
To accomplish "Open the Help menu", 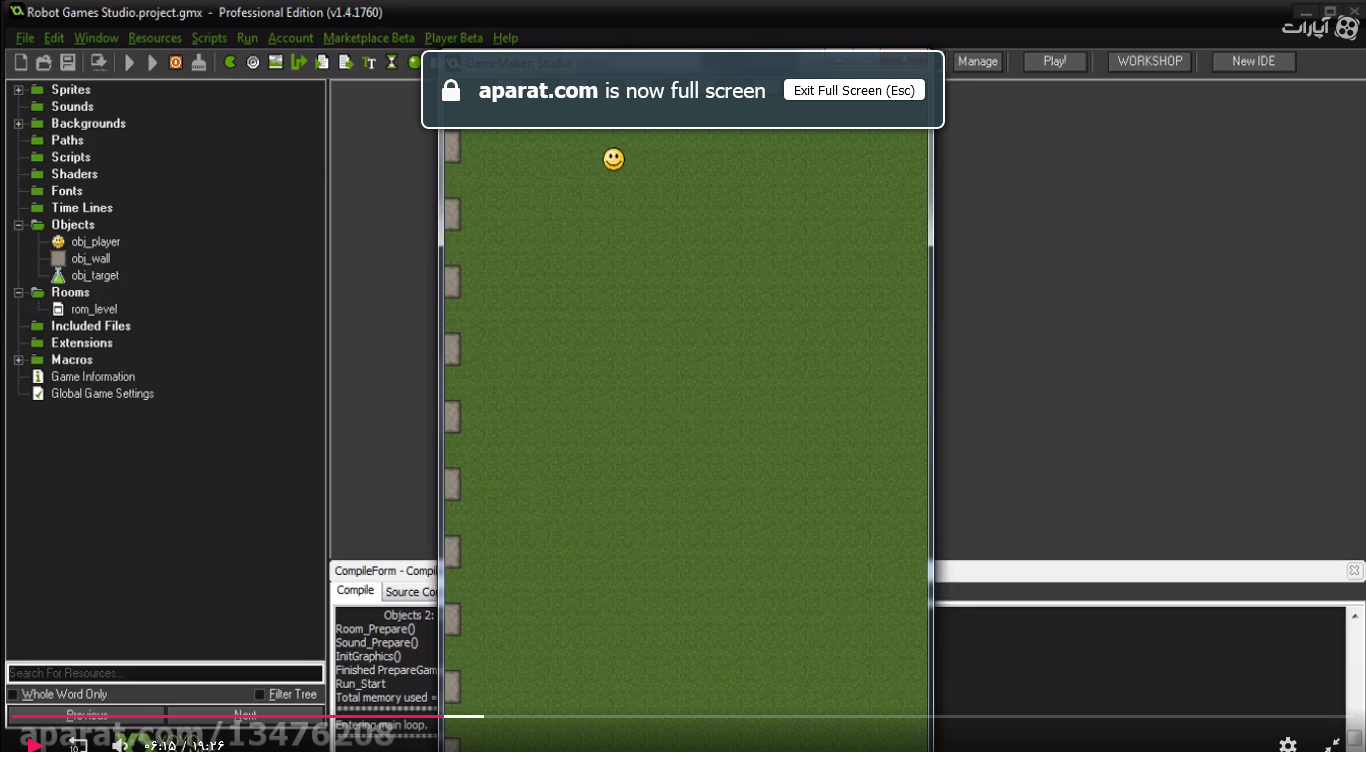I will click(x=505, y=38).
